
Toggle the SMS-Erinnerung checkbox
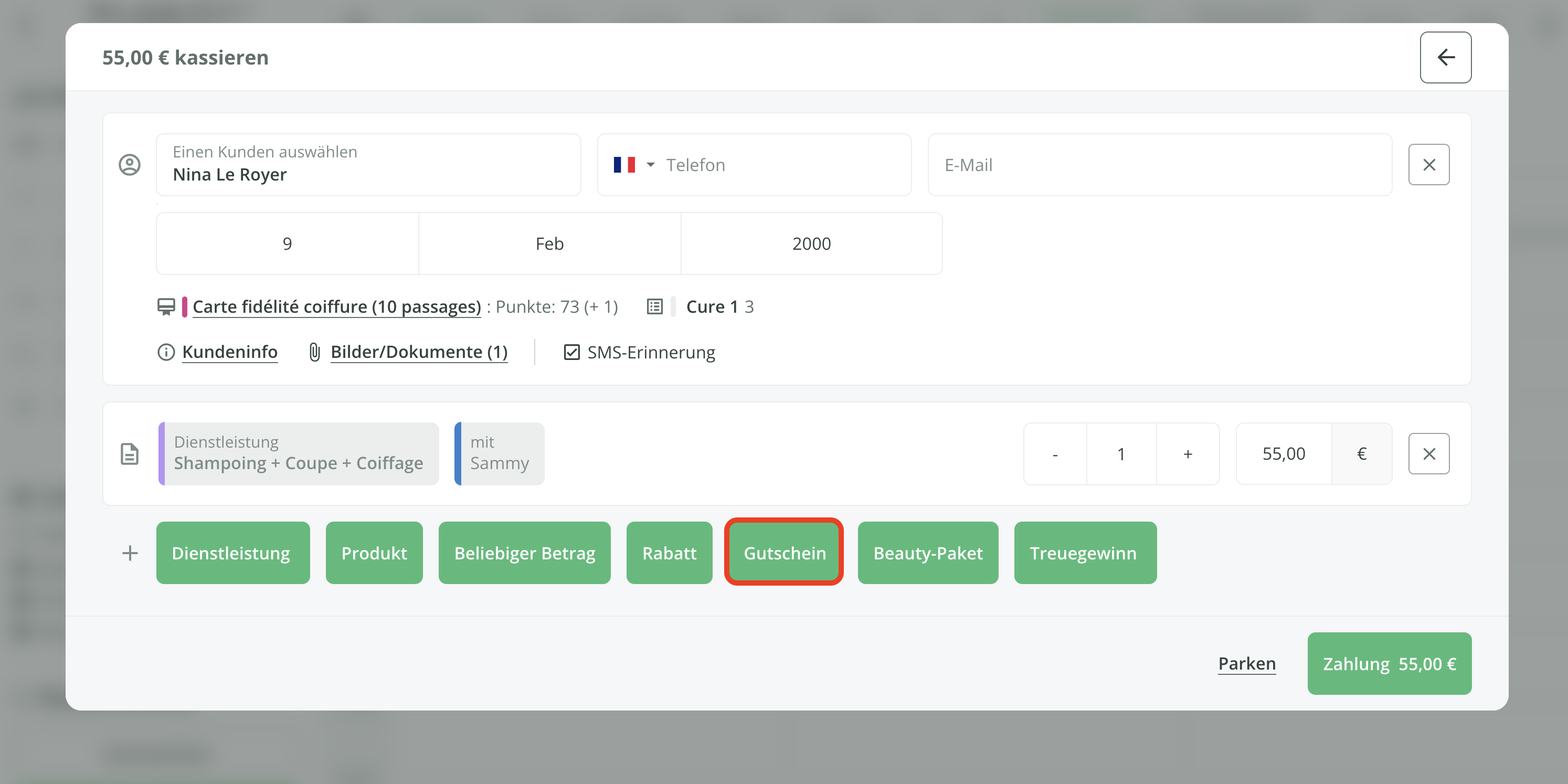571,352
